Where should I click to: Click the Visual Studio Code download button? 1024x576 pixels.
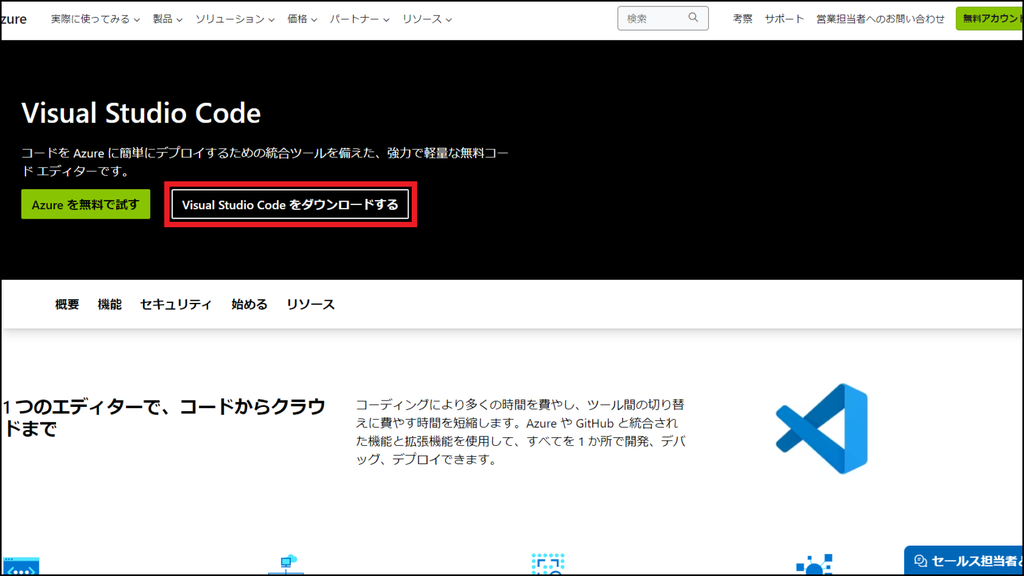pyautogui.click(x=291, y=204)
